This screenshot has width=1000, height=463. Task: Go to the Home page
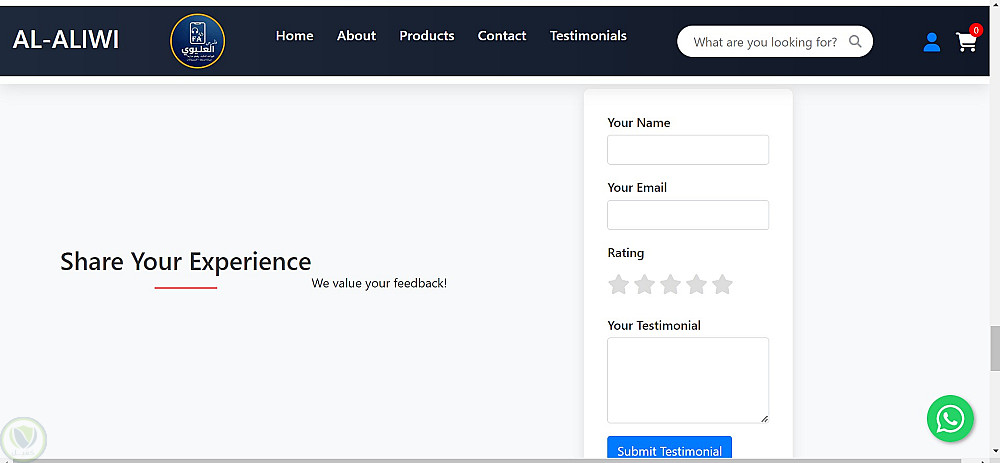coord(295,36)
